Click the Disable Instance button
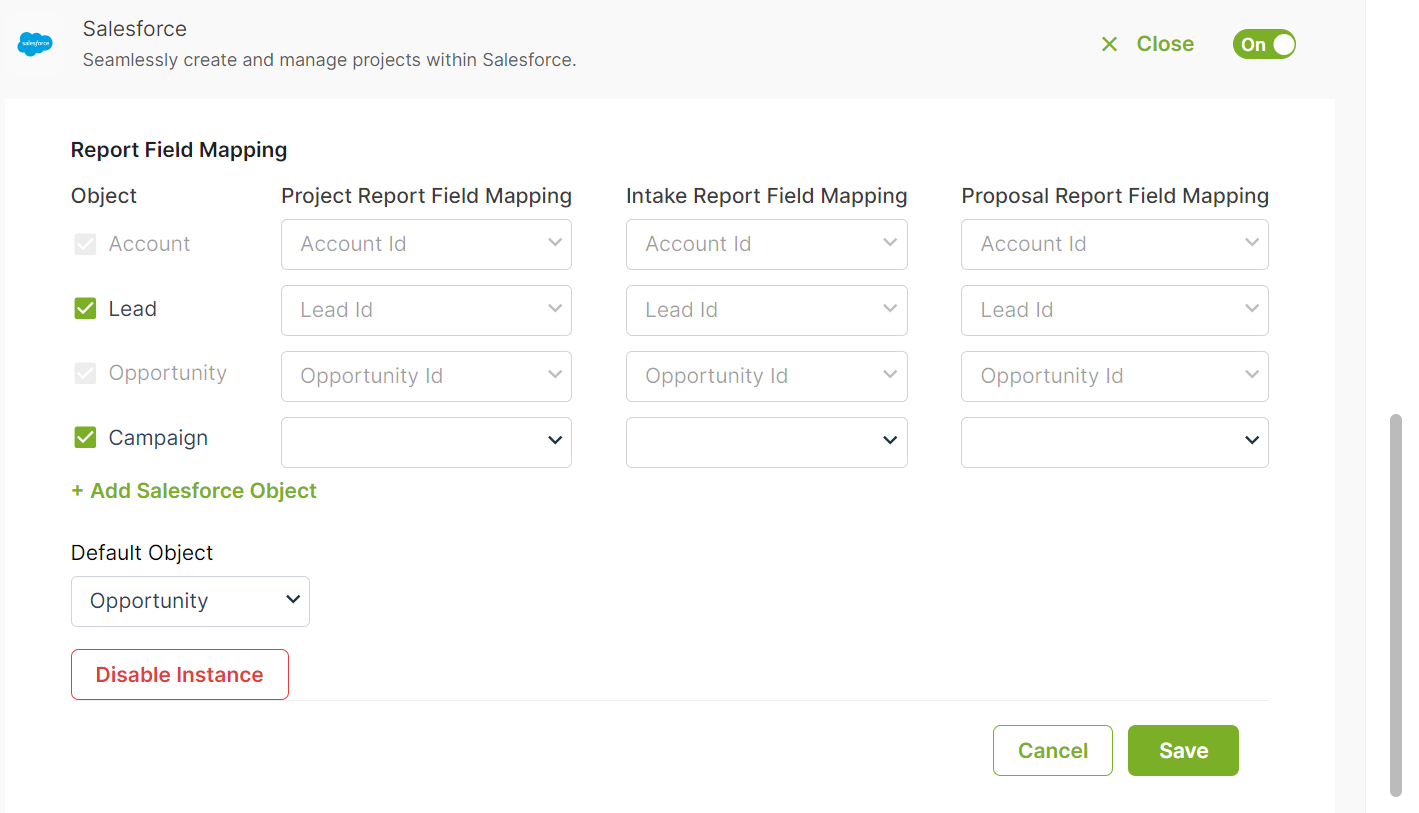 click(x=180, y=674)
